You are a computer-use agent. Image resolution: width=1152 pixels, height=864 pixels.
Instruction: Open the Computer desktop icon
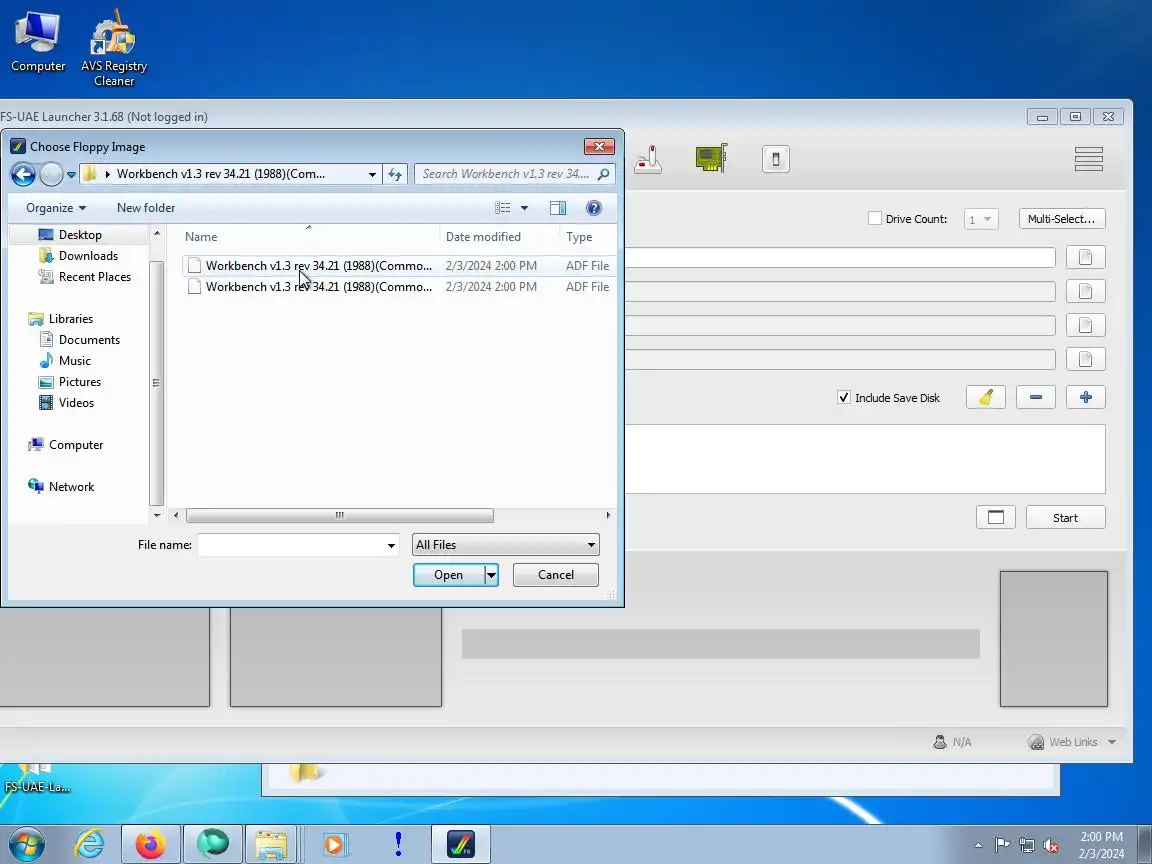point(37,41)
